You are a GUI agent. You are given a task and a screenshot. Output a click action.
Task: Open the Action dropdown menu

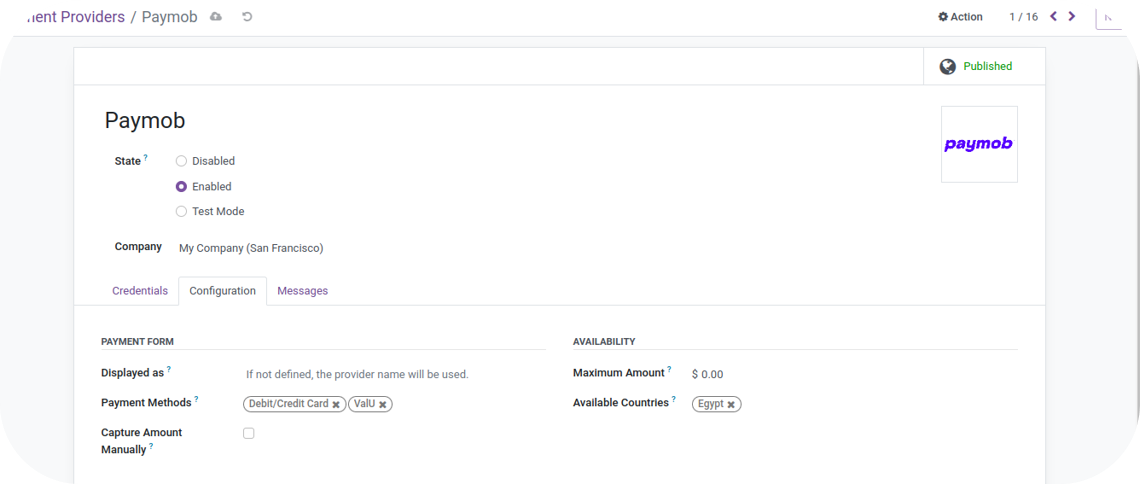pyautogui.click(x=960, y=17)
